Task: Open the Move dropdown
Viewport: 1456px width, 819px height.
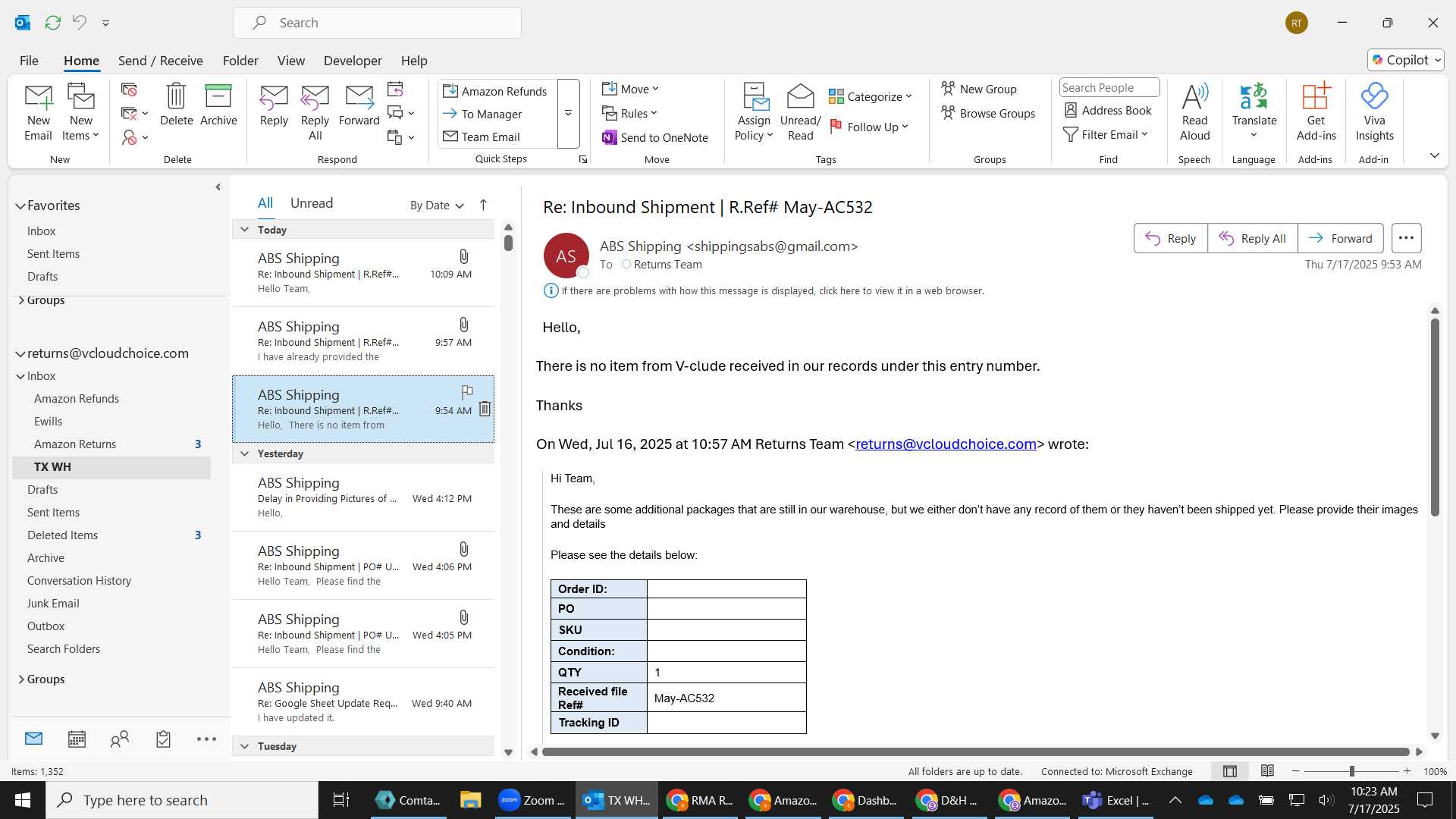Action: (631, 89)
